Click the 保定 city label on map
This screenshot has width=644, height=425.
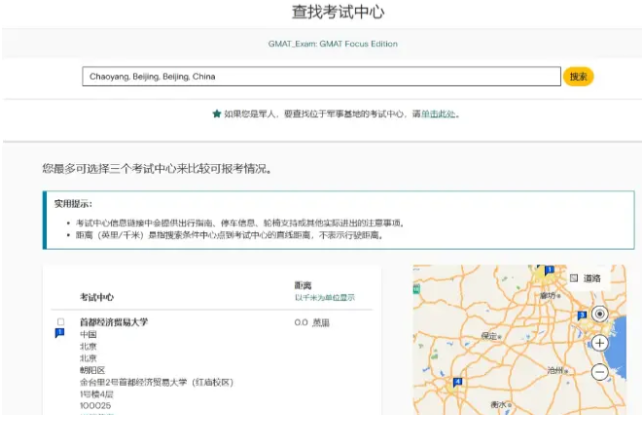coord(489,336)
